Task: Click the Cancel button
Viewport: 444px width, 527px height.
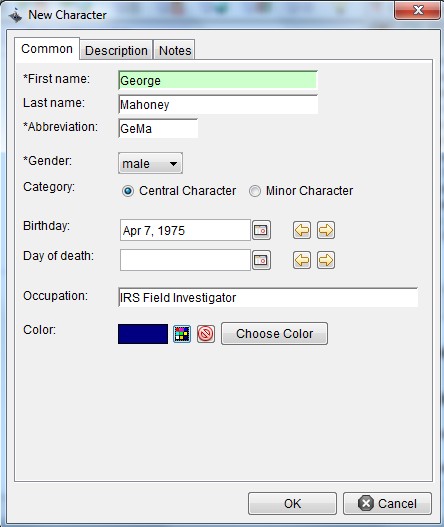Action: click(x=387, y=503)
